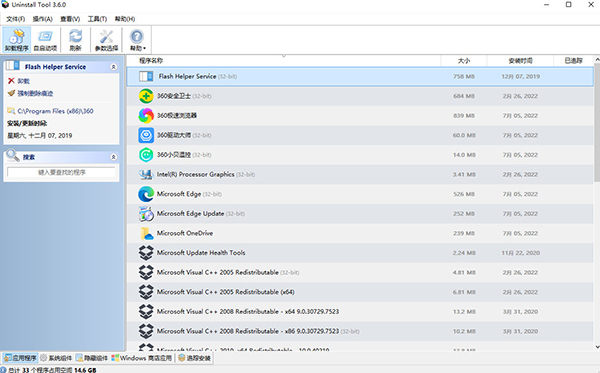Click the Microsoft OneDrive folder icon

(147, 233)
